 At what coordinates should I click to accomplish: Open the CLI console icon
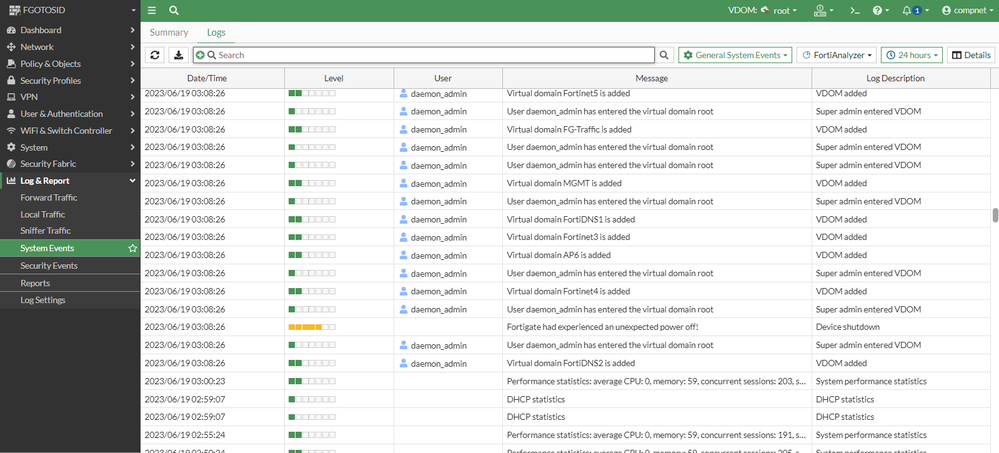[855, 10]
